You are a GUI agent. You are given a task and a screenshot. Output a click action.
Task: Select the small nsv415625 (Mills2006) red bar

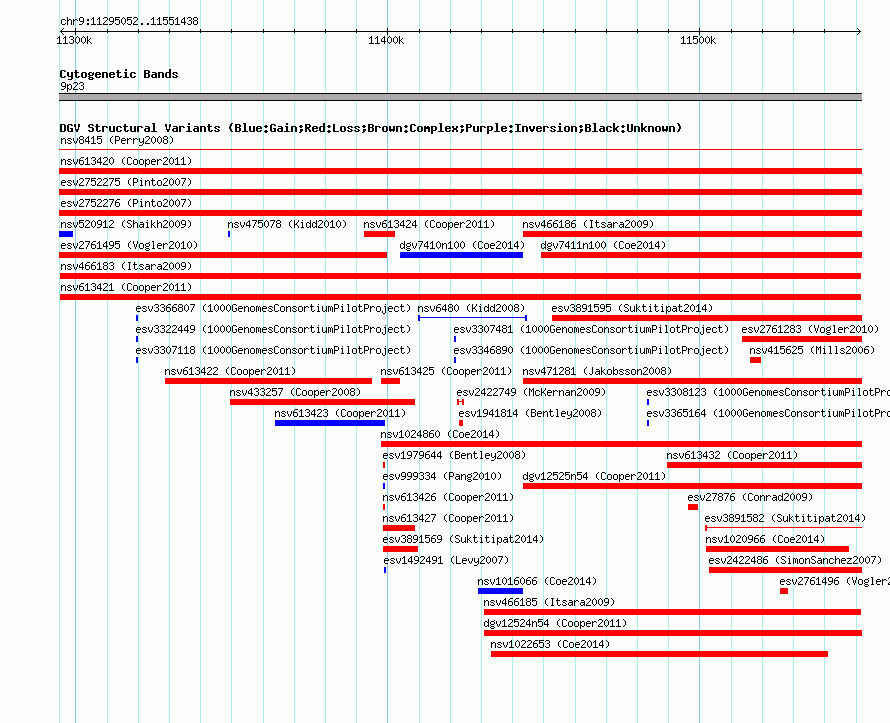pos(755,360)
